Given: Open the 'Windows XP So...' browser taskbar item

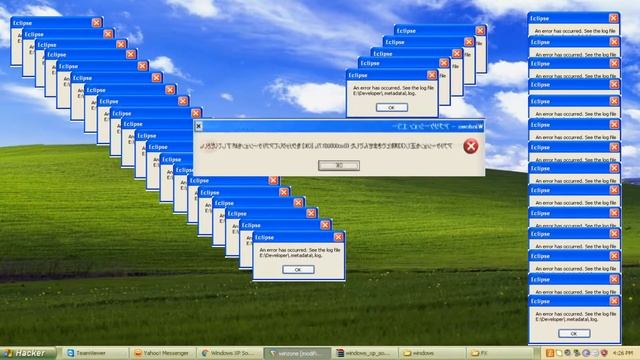Looking at the screenshot, I should point(230,353).
